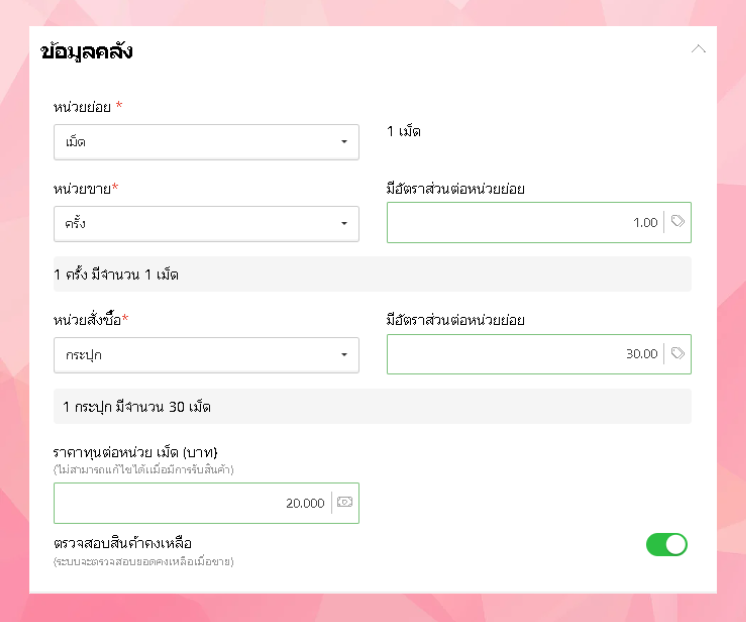746x622 pixels.
Task: Click the cost price field showing 20.000
Action: 193,503
